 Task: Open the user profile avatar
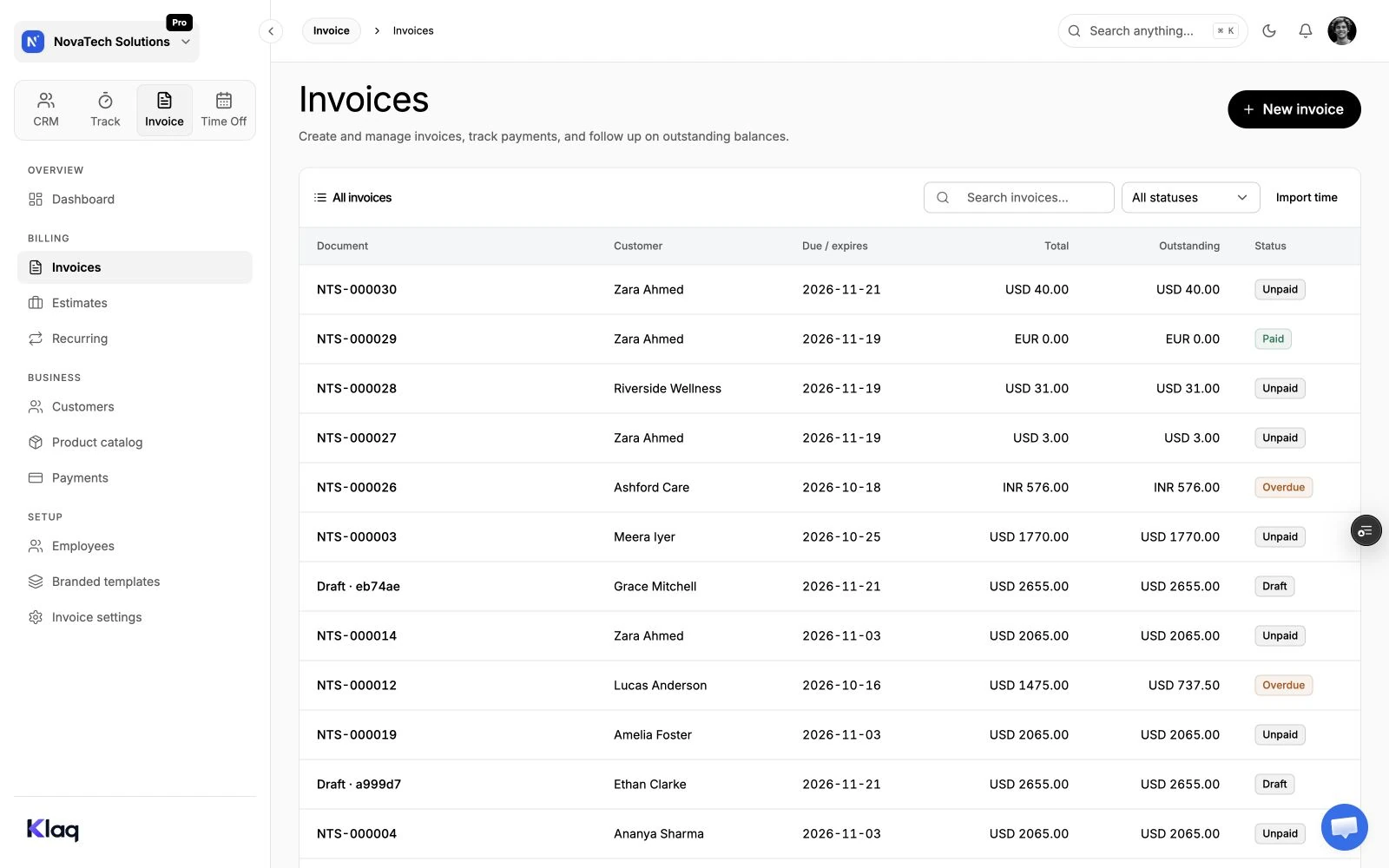tap(1342, 31)
